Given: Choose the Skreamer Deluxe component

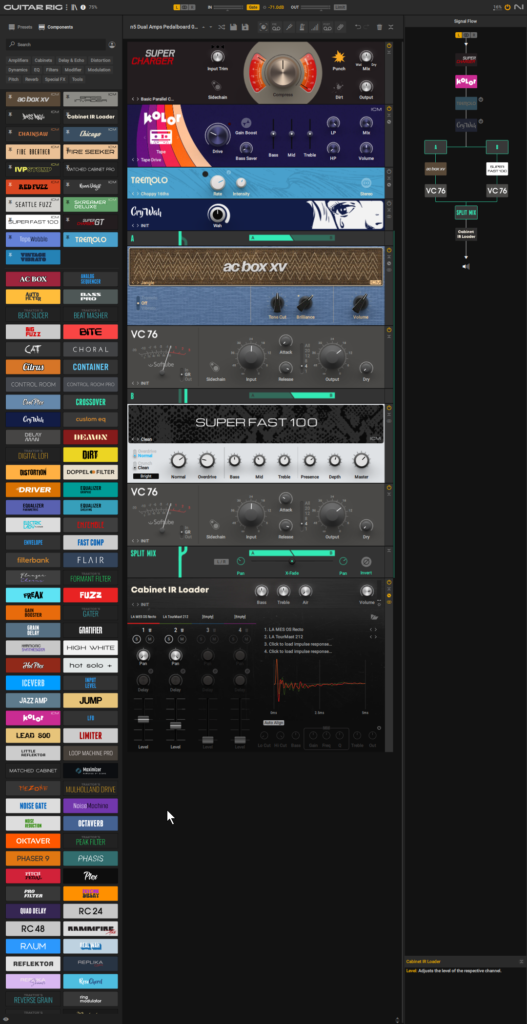Looking at the screenshot, I should (90, 204).
